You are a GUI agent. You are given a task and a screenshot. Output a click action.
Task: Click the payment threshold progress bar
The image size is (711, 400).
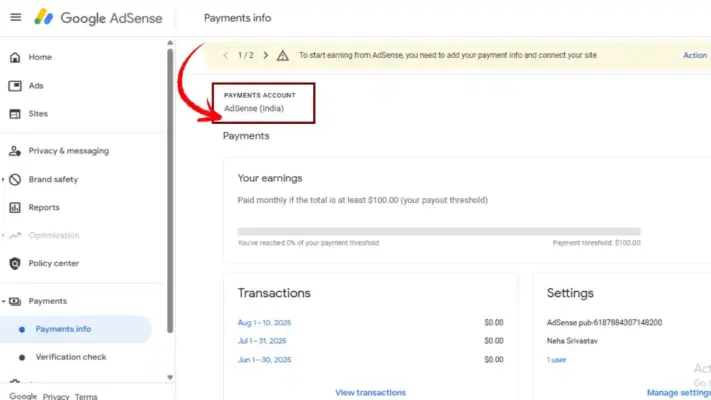[439, 232]
